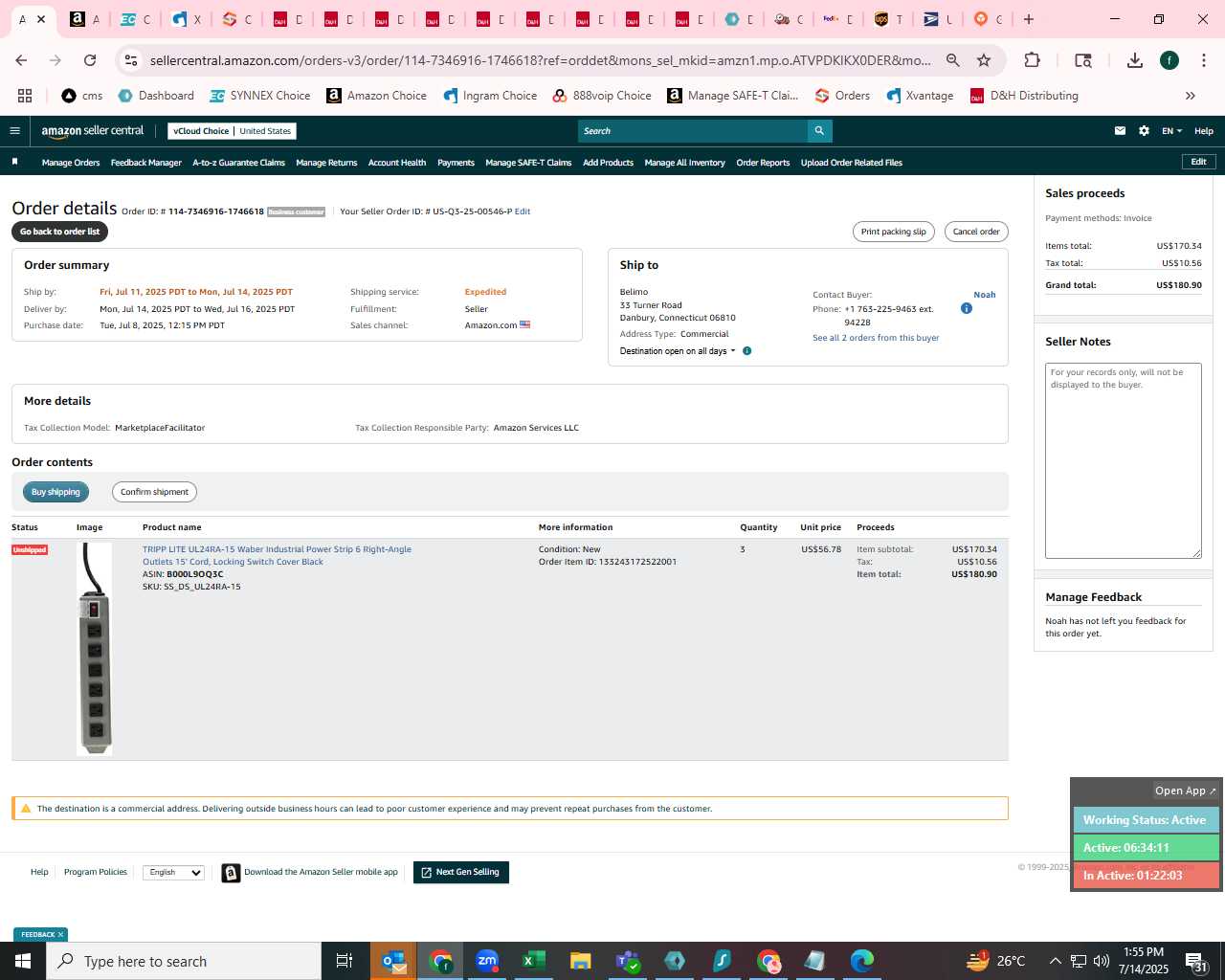Click Cancel order button
Screen dimensions: 1225x980
tap(976, 232)
